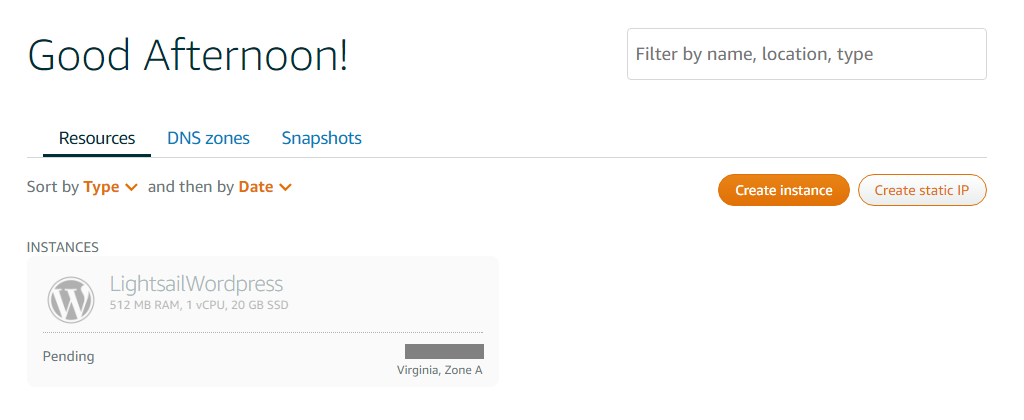
Task: Click the 'and then by' label text
Action: tap(191, 187)
